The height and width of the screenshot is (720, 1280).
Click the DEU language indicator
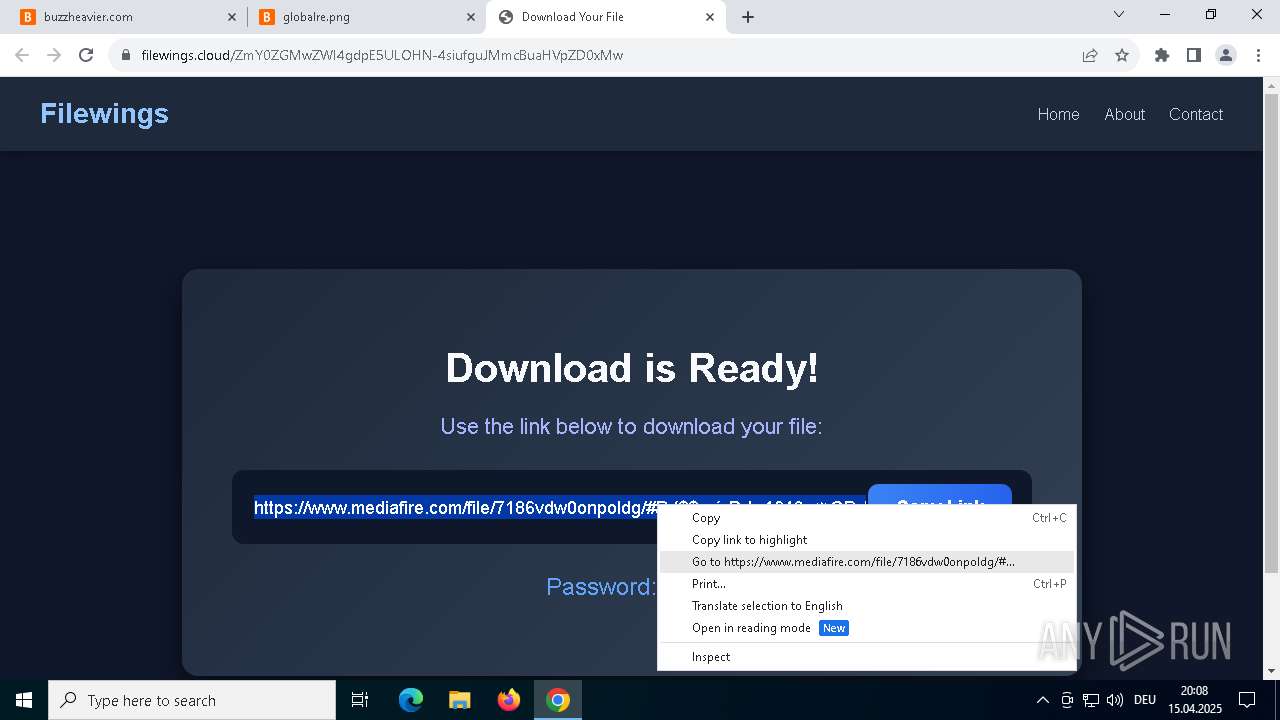1145,700
